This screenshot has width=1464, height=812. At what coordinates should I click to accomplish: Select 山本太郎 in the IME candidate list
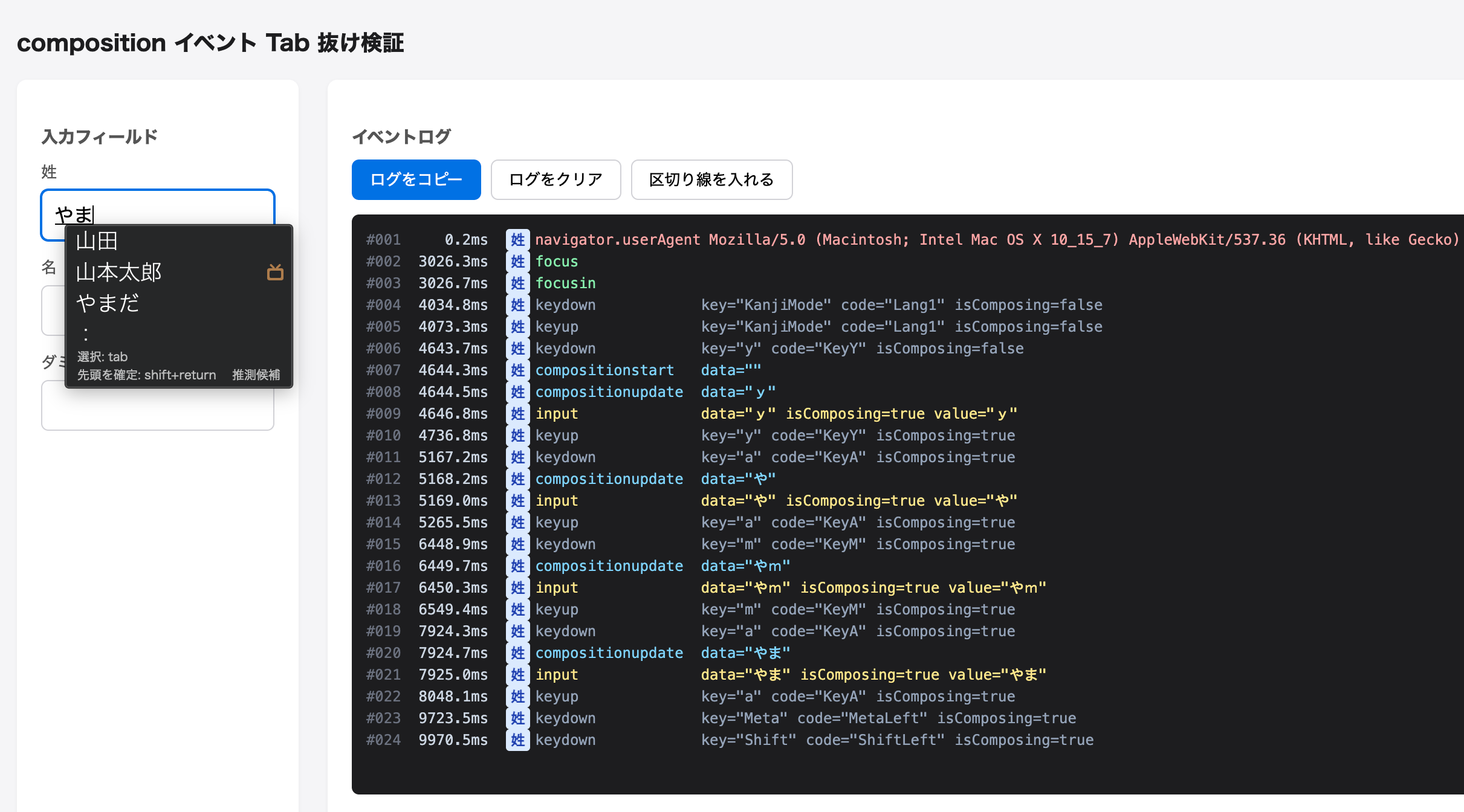click(119, 272)
